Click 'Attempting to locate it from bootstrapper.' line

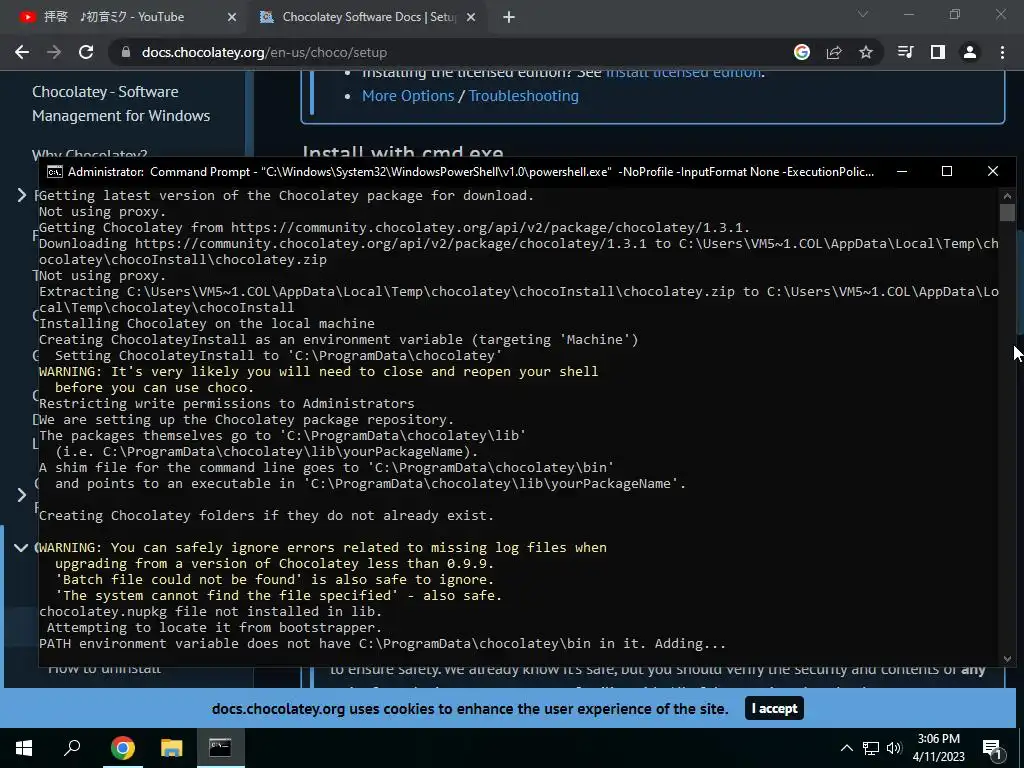pos(214,628)
